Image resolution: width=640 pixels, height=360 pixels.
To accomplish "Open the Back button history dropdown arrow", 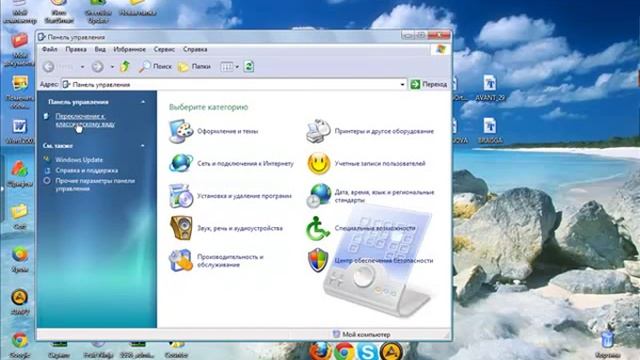I will (82, 67).
